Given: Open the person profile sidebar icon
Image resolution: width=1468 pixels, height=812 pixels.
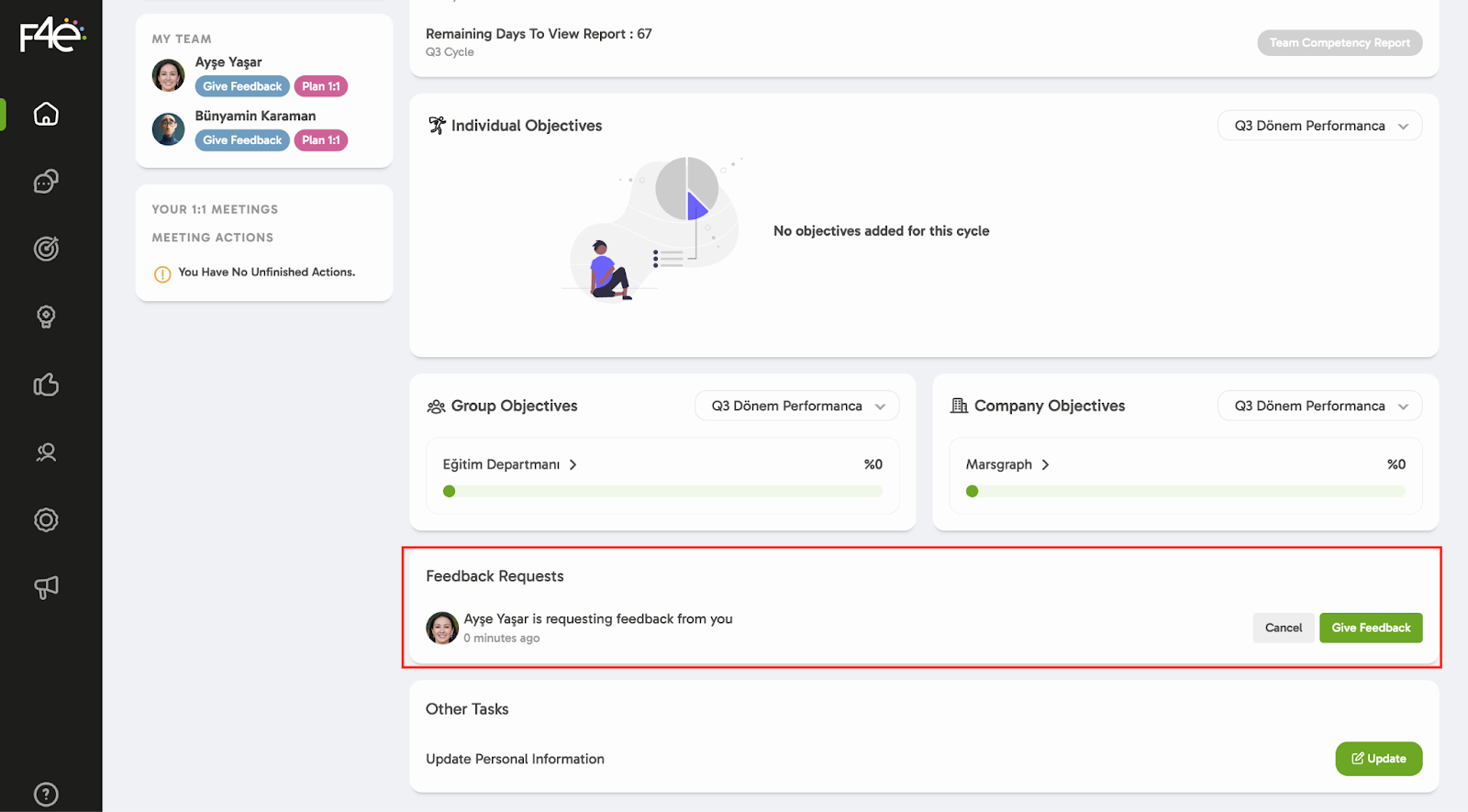Looking at the screenshot, I should tap(46, 452).
